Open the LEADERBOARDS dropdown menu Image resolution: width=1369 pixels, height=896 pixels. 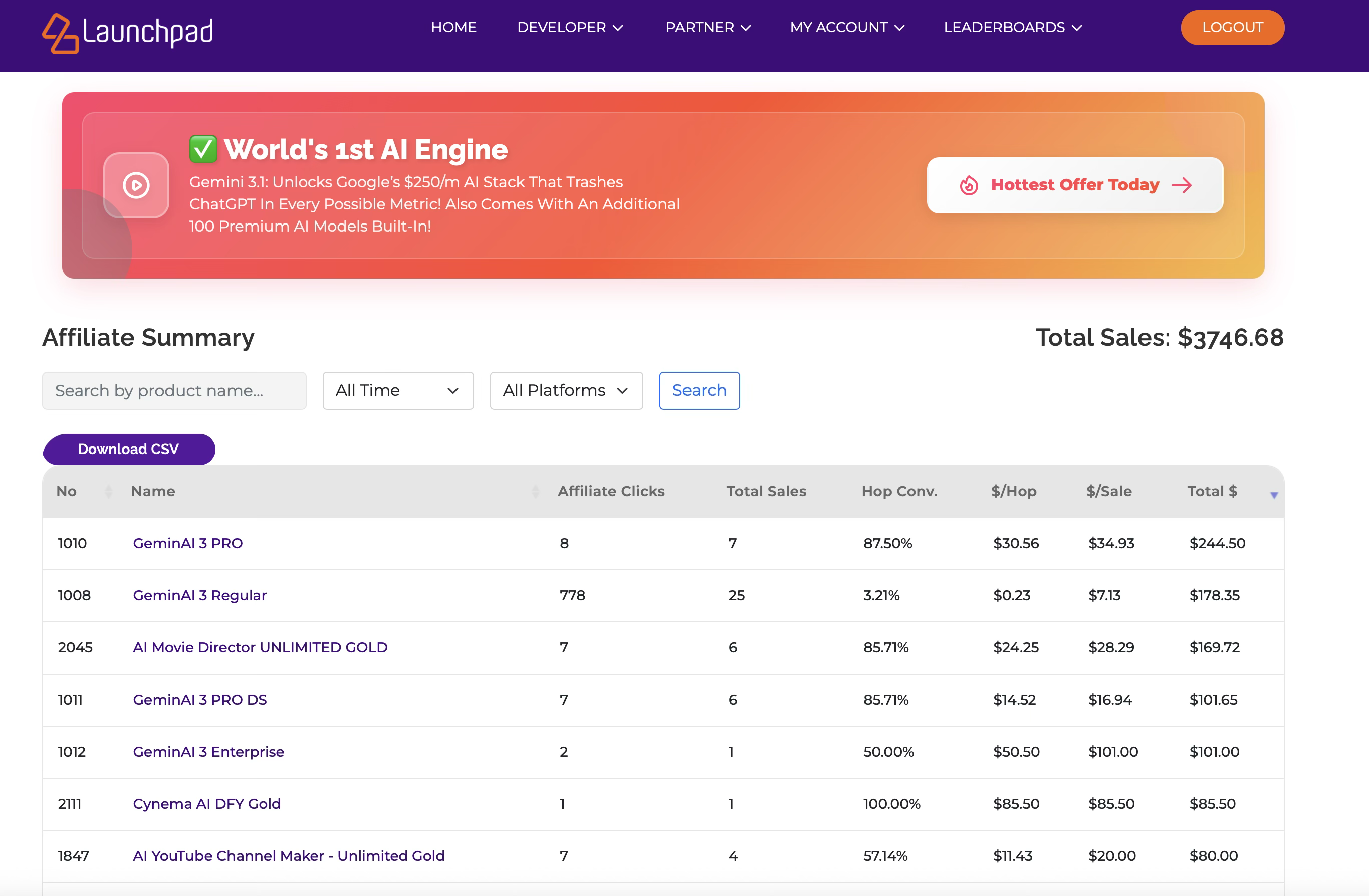[1013, 27]
